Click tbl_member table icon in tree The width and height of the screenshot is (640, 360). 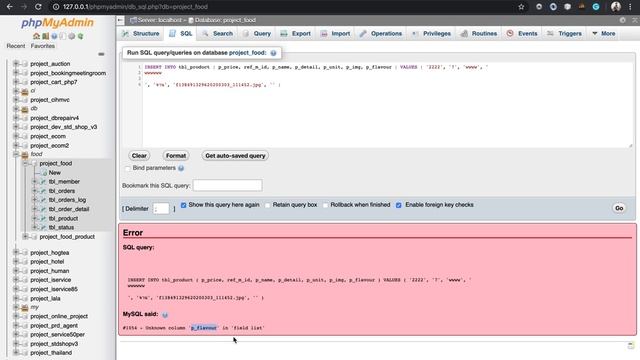pos(42,182)
